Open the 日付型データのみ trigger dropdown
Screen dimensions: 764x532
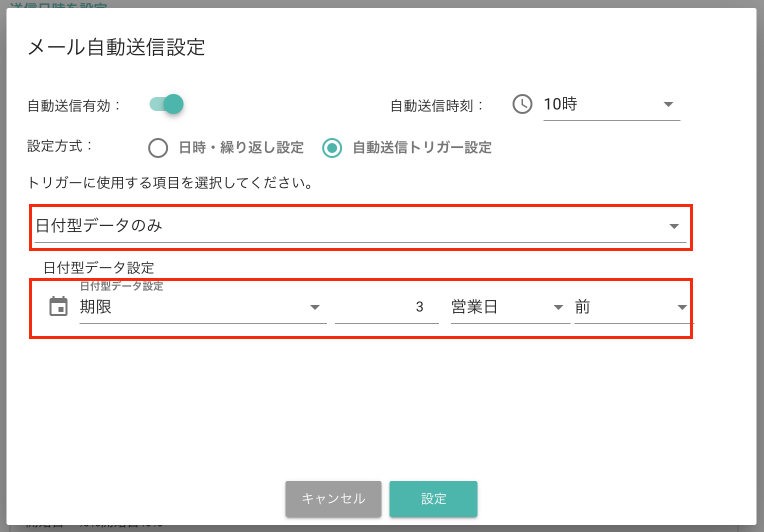click(360, 226)
